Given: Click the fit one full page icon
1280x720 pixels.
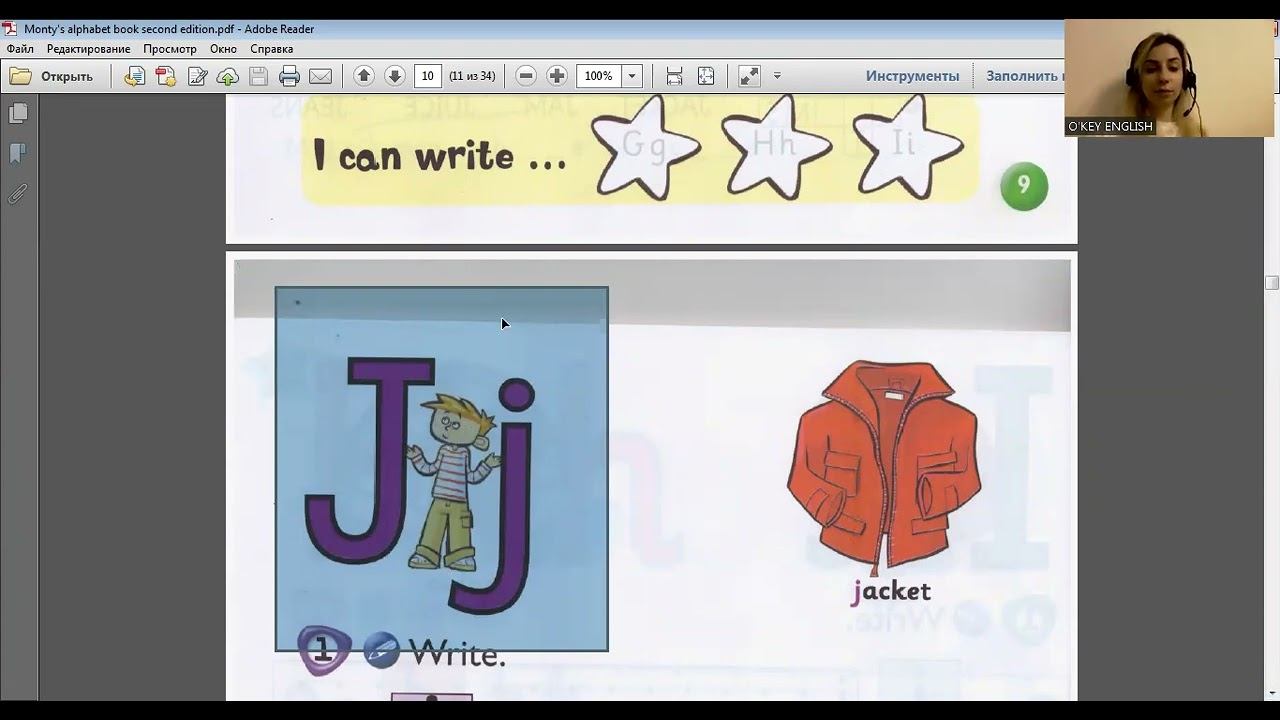Looking at the screenshot, I should point(706,76).
